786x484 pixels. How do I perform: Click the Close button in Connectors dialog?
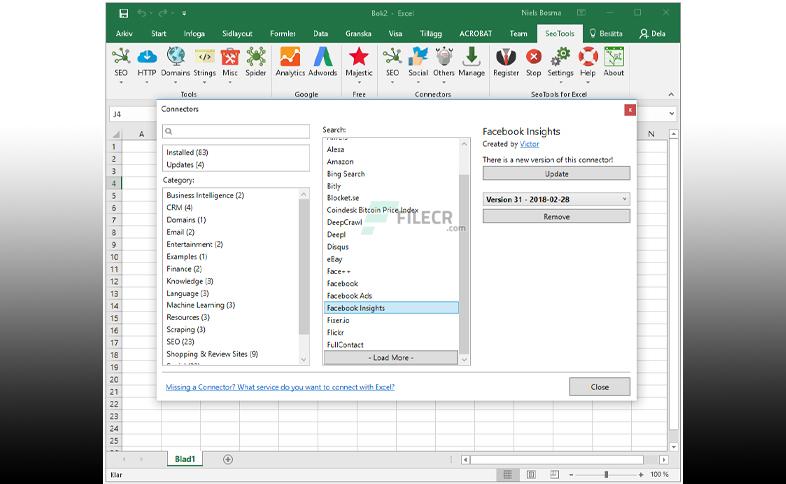(x=599, y=387)
